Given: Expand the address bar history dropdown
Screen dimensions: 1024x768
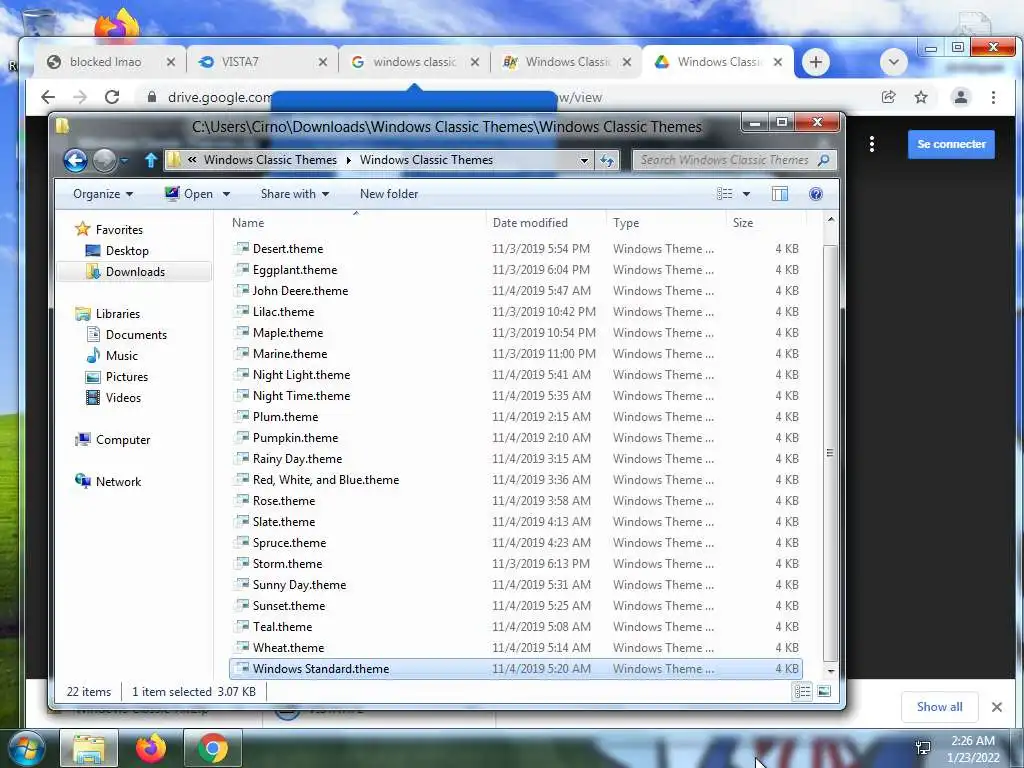Looking at the screenshot, I should pyautogui.click(x=584, y=160).
